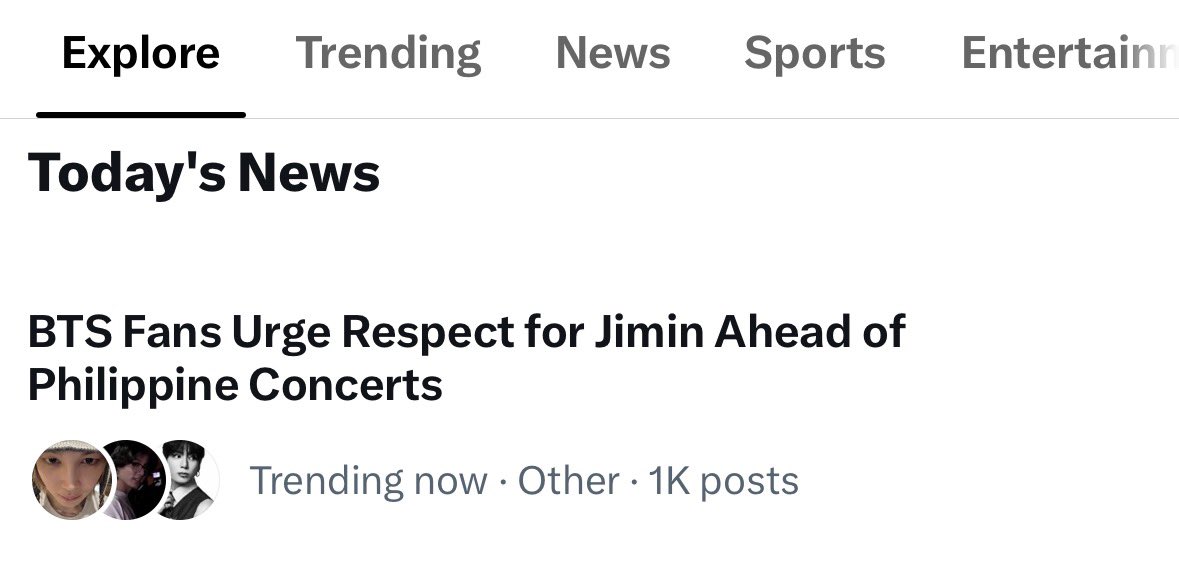Click the Trending now label
The width and height of the screenshot is (1179, 581).
368,480
